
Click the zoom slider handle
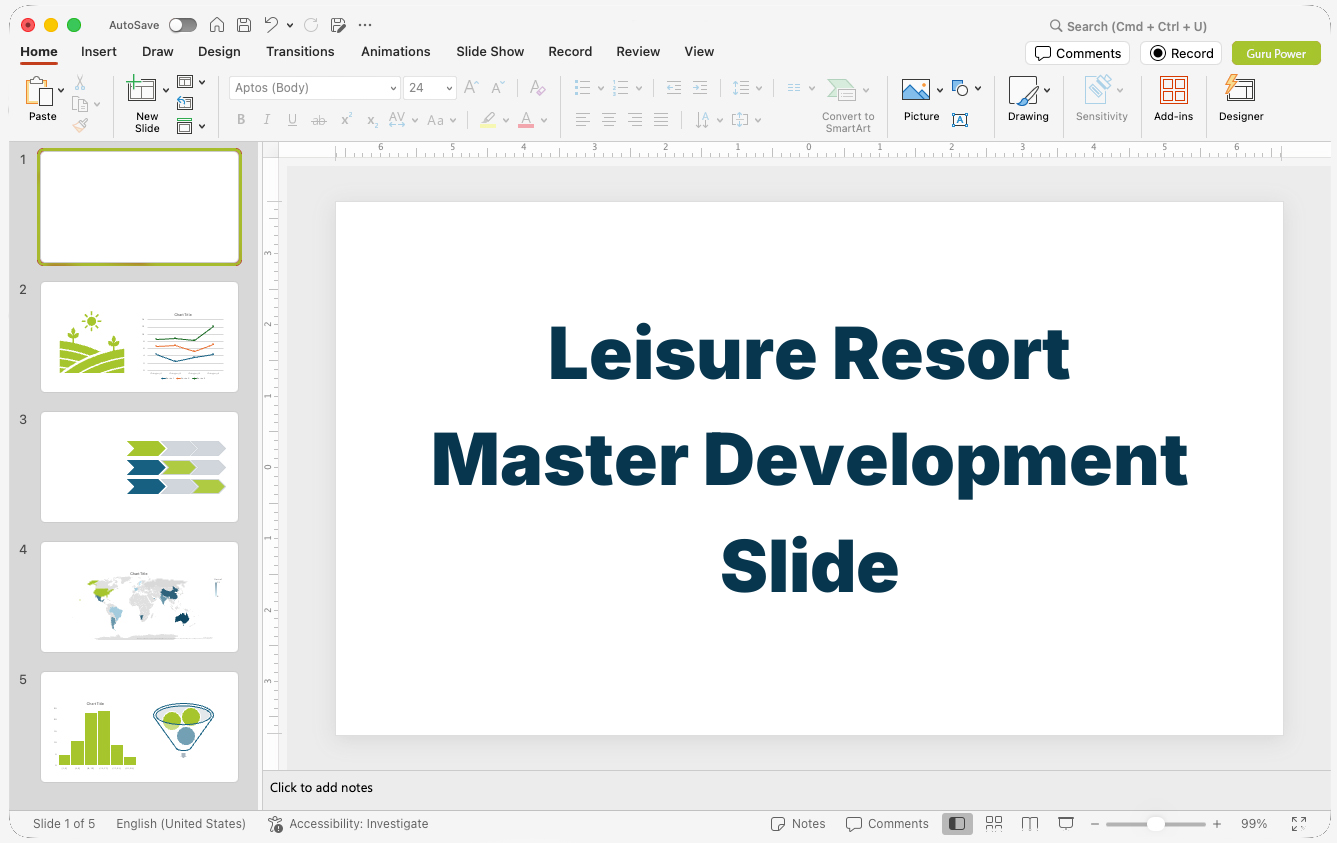click(x=1155, y=824)
